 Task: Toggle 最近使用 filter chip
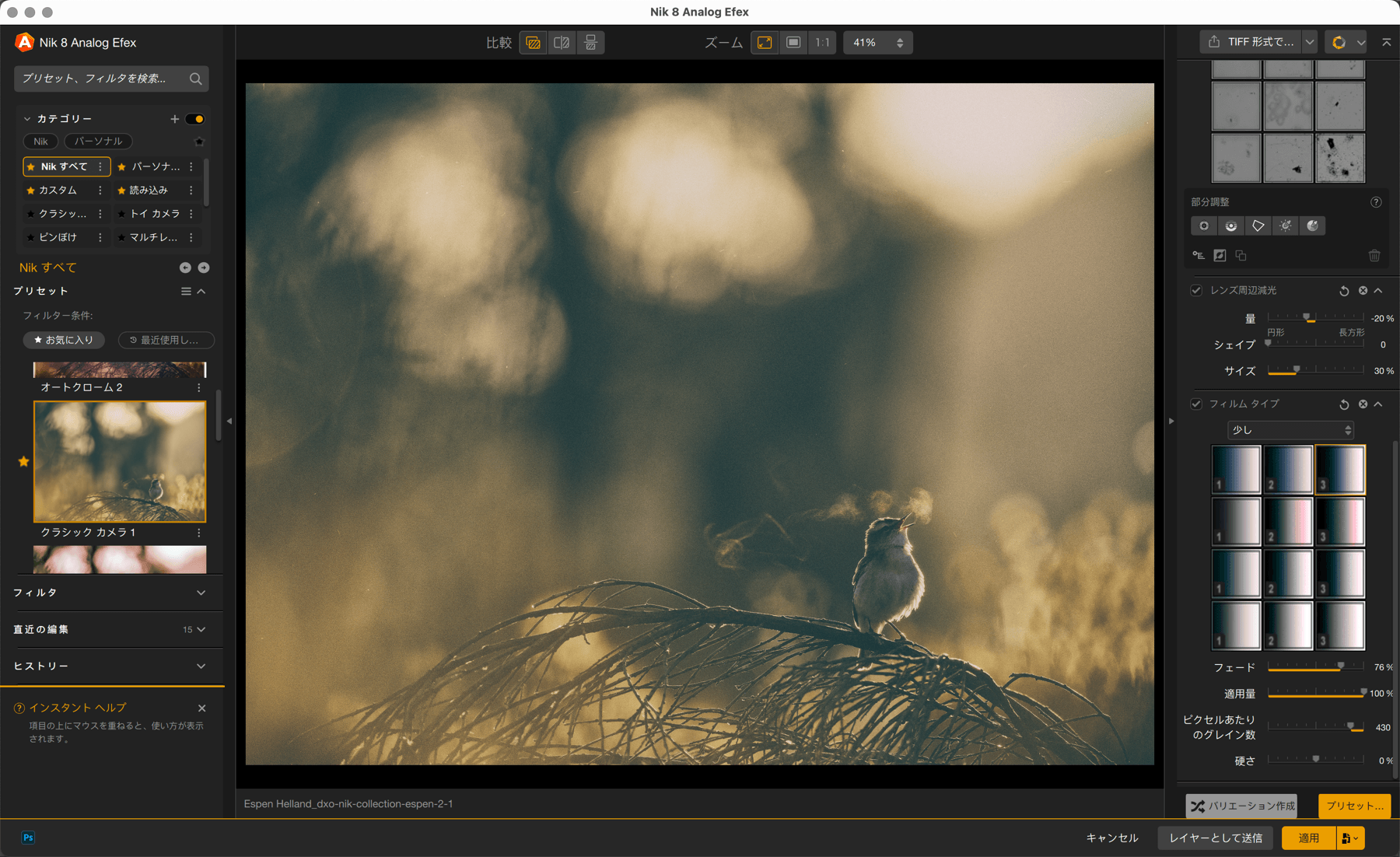point(166,340)
